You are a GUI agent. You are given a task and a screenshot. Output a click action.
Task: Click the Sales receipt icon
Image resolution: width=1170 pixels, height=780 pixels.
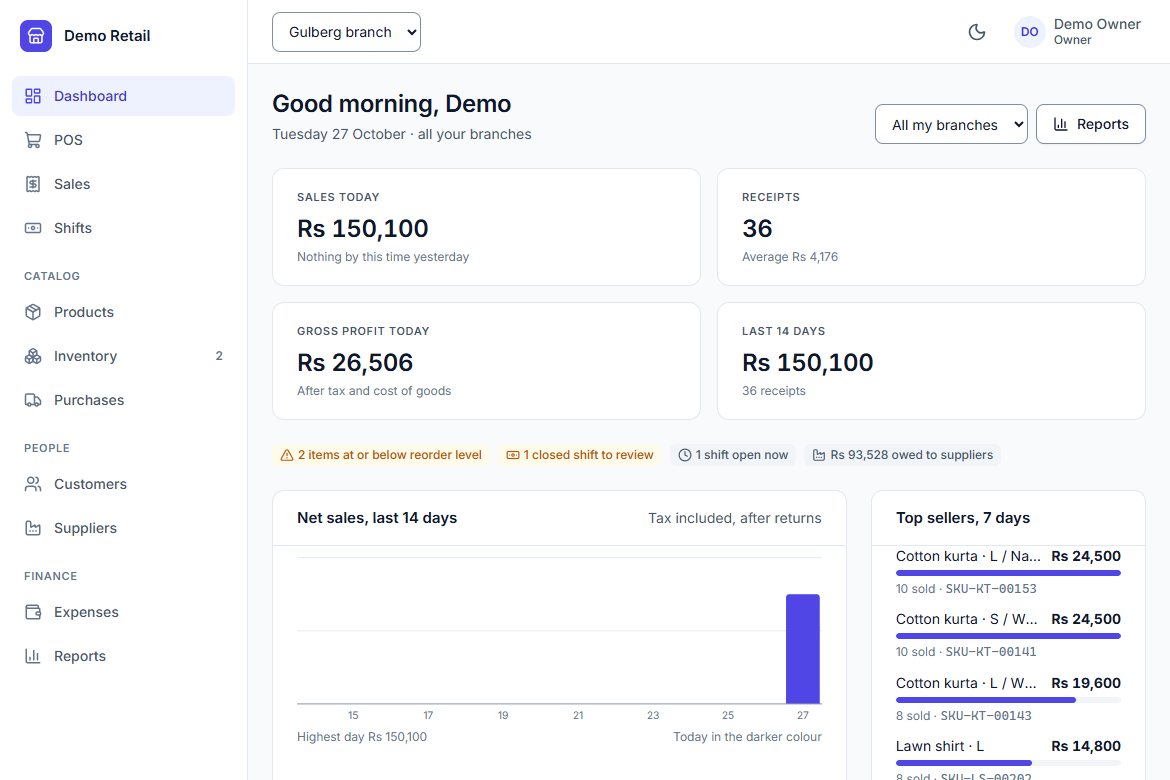click(33, 184)
